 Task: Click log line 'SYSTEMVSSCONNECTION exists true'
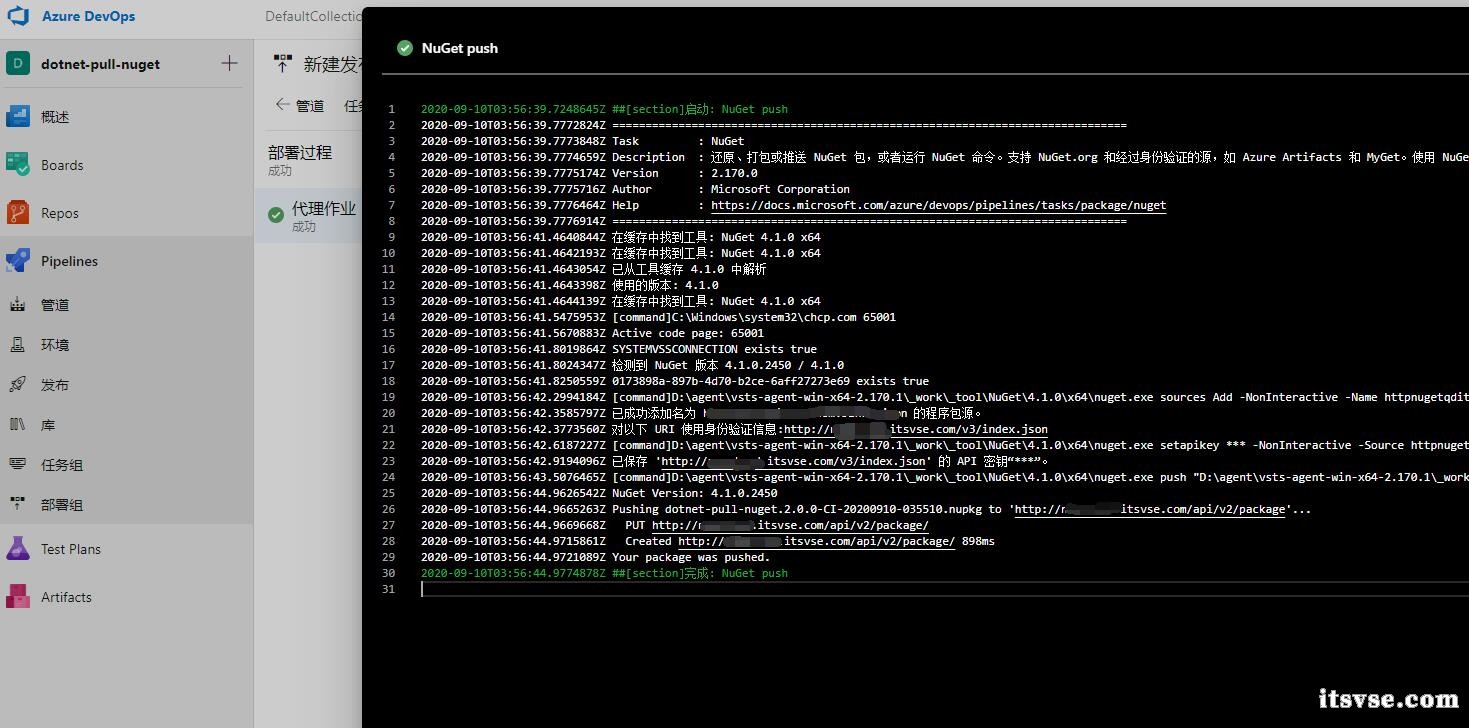tap(714, 349)
